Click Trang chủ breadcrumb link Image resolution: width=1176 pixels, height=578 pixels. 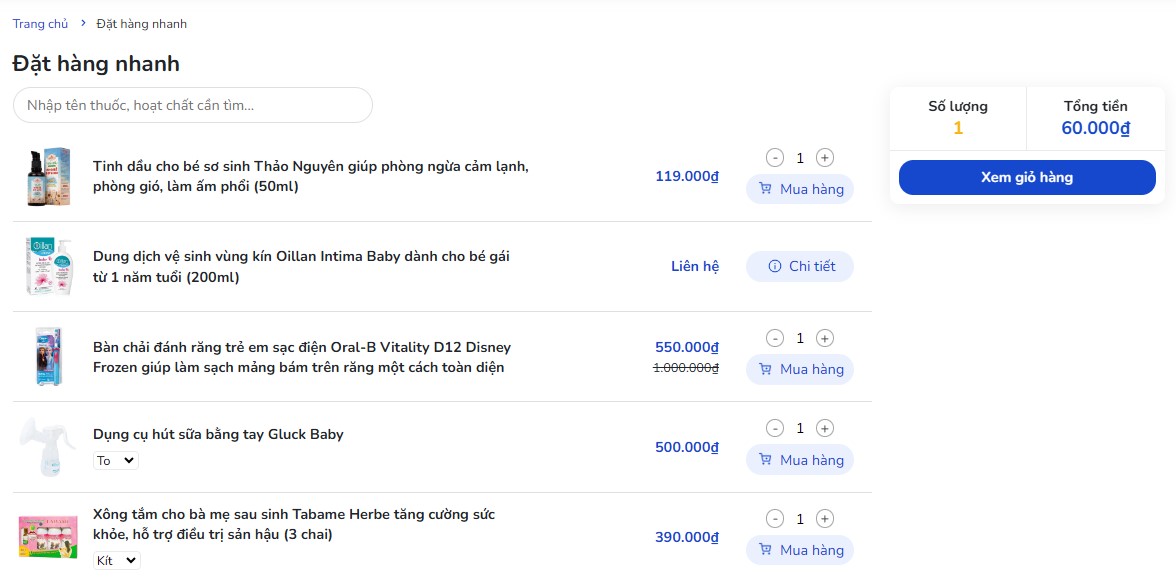pos(40,24)
